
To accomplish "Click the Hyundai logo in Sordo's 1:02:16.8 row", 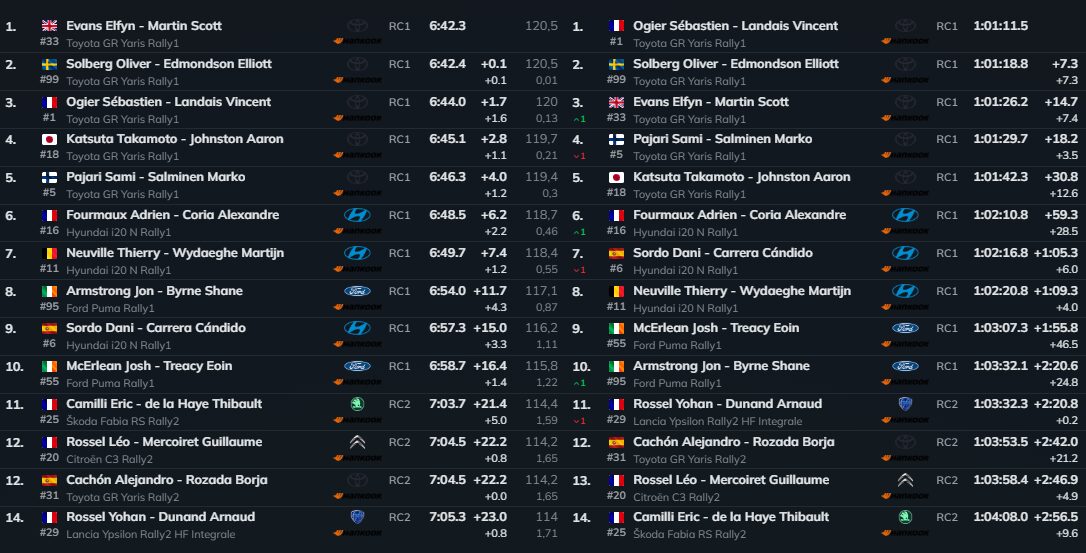I will coord(904,253).
